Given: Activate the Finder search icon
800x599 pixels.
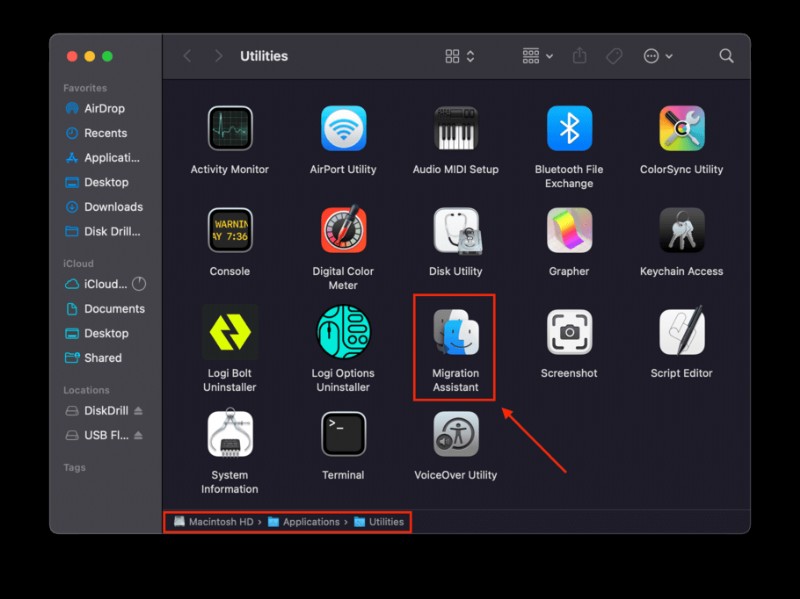Looking at the screenshot, I should coord(726,56).
